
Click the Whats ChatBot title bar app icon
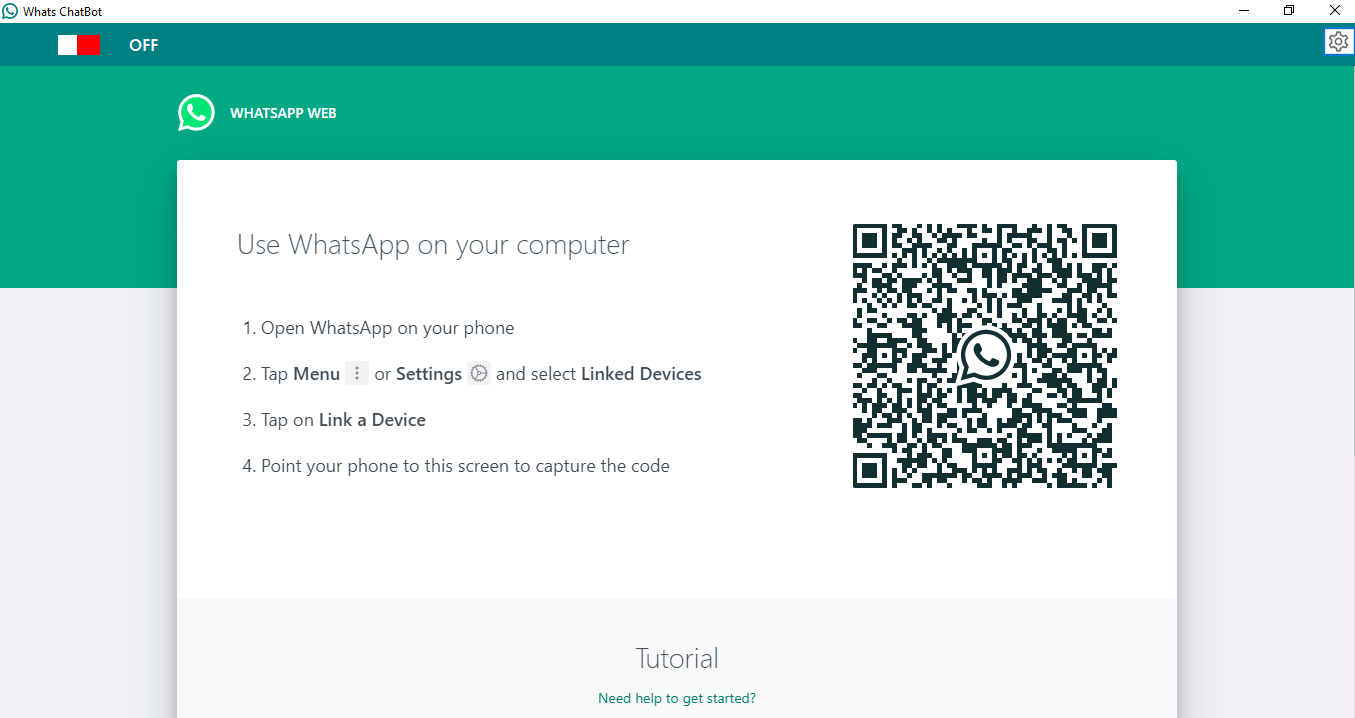point(10,11)
